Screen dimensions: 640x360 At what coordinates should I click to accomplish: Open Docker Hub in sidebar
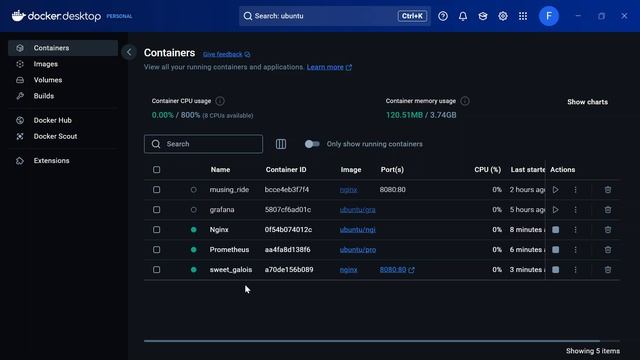[x=63, y=120]
